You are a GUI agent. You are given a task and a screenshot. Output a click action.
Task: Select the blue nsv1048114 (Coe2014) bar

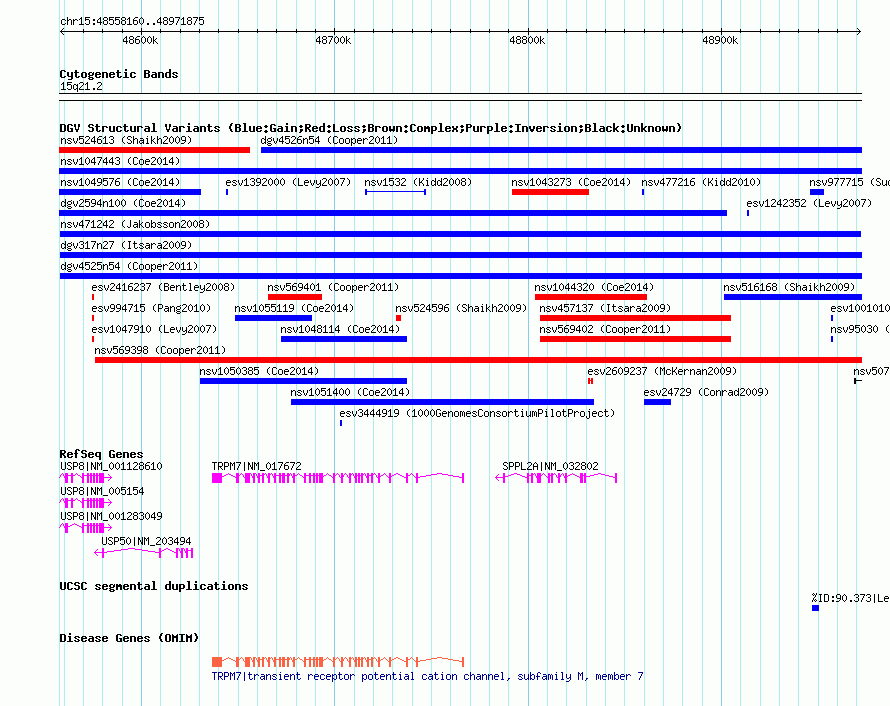[344, 339]
